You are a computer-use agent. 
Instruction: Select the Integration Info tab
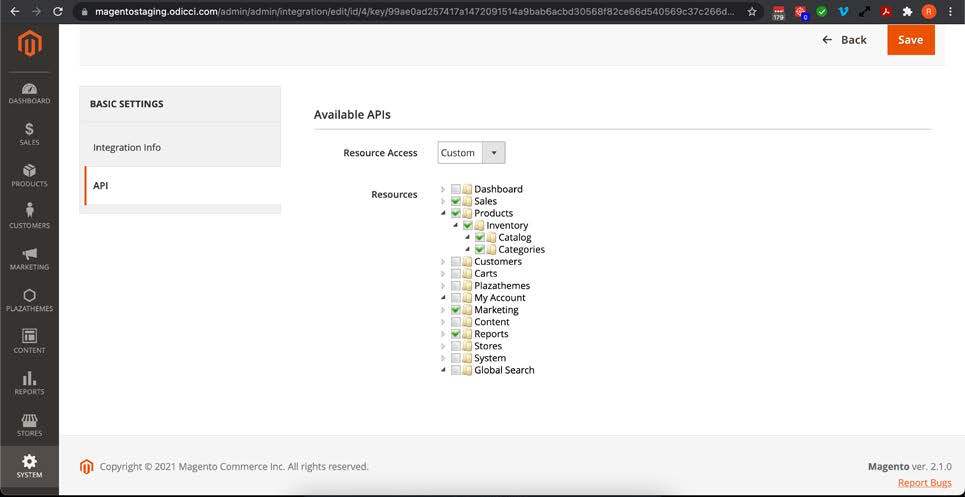pos(127,147)
